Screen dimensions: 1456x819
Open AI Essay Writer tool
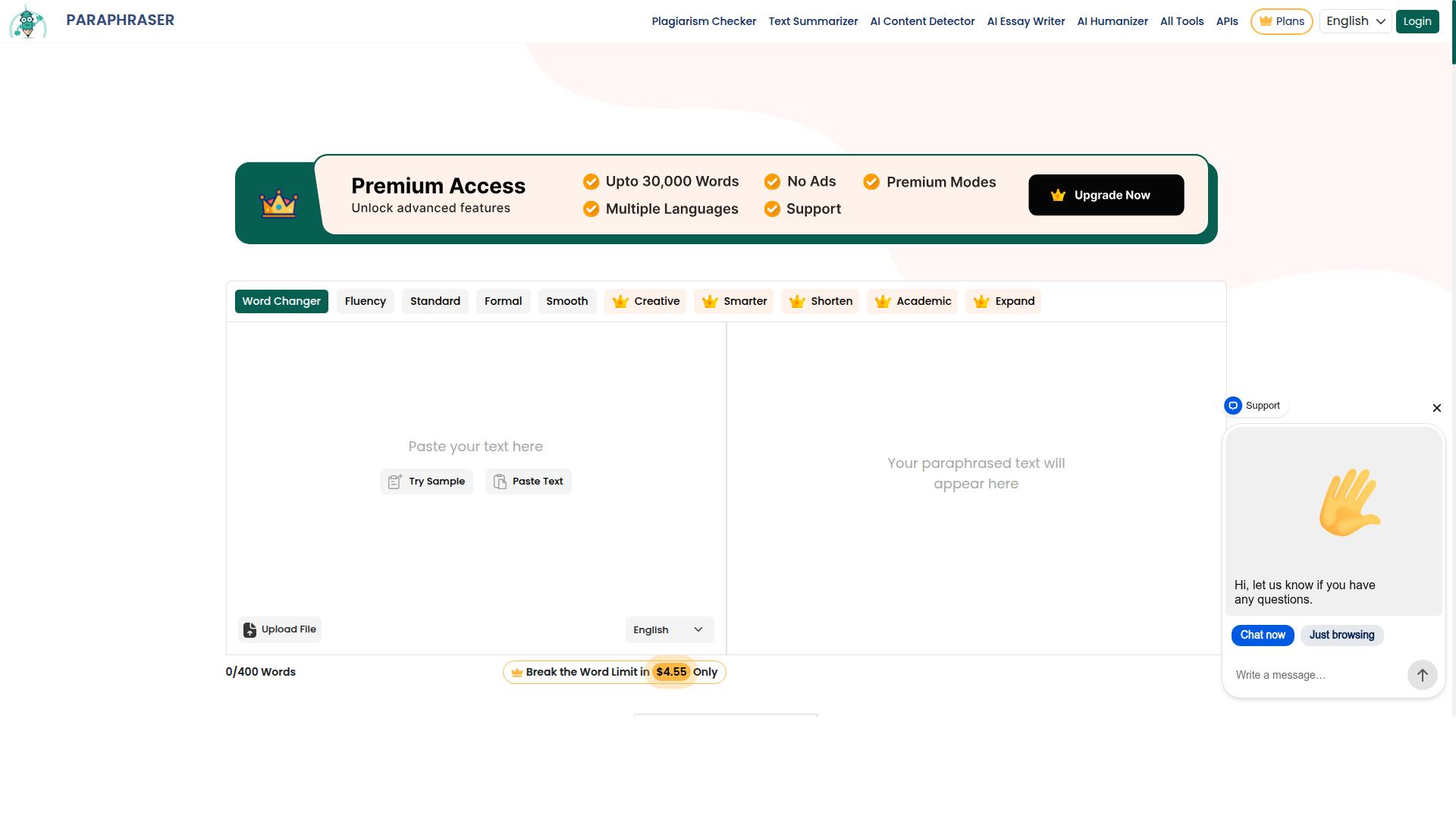click(x=1026, y=21)
